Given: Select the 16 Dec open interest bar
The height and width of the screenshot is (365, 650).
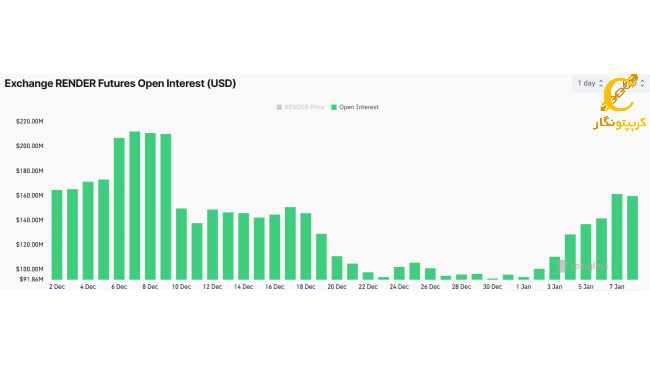Looking at the screenshot, I should coord(274,247).
